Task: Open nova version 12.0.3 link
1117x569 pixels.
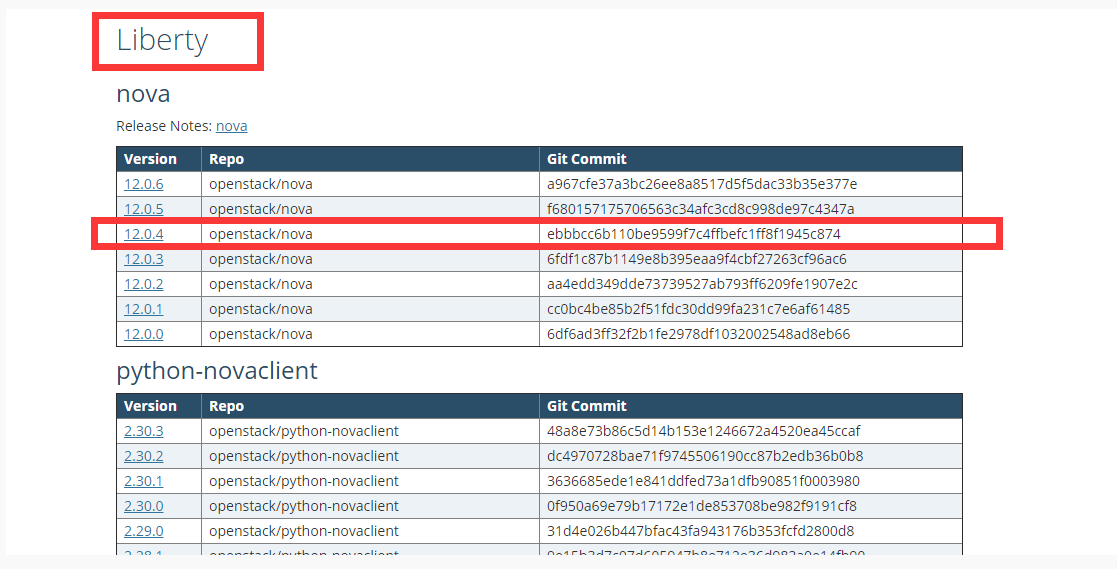Action: click(x=143, y=259)
